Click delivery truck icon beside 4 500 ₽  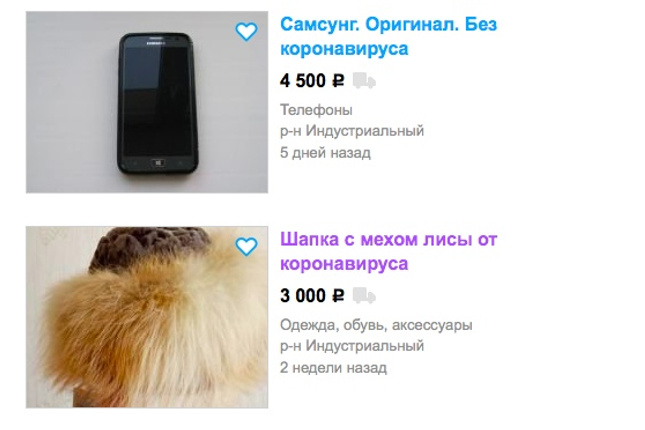pos(364,81)
